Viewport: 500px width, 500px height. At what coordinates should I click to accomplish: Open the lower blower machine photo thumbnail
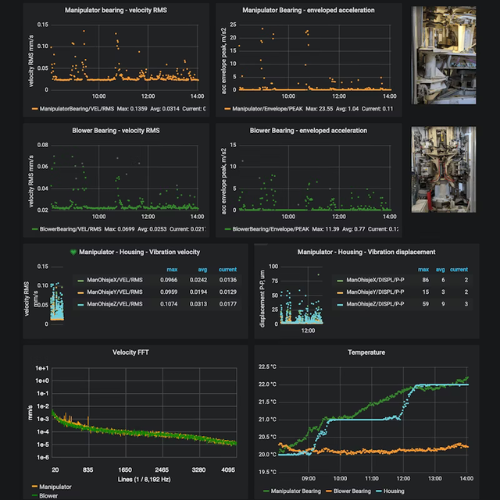(x=443, y=169)
